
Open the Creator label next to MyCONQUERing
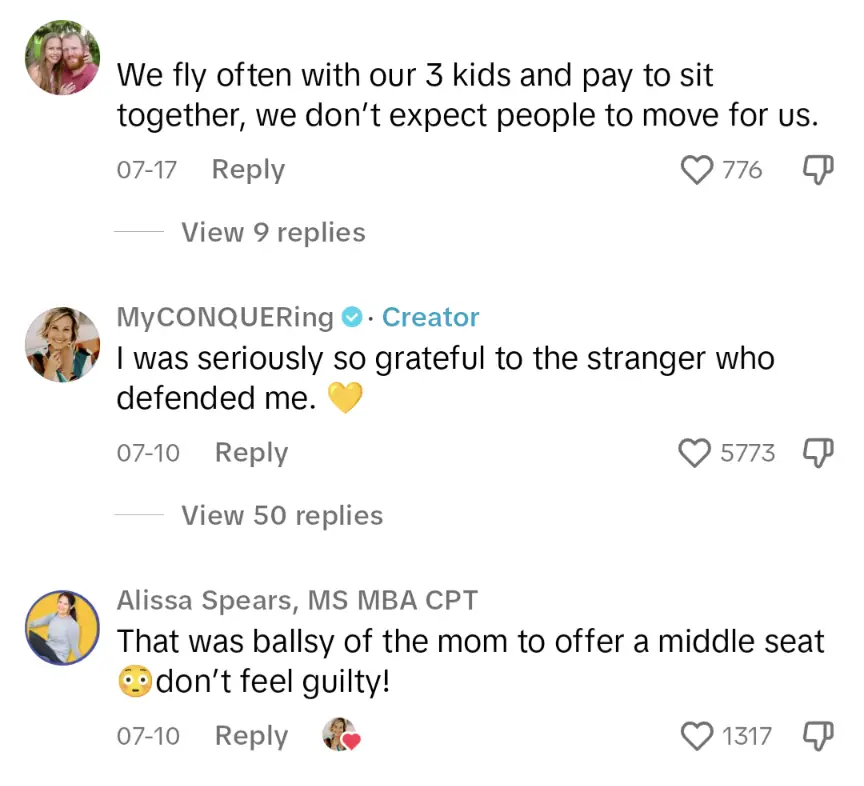431,317
